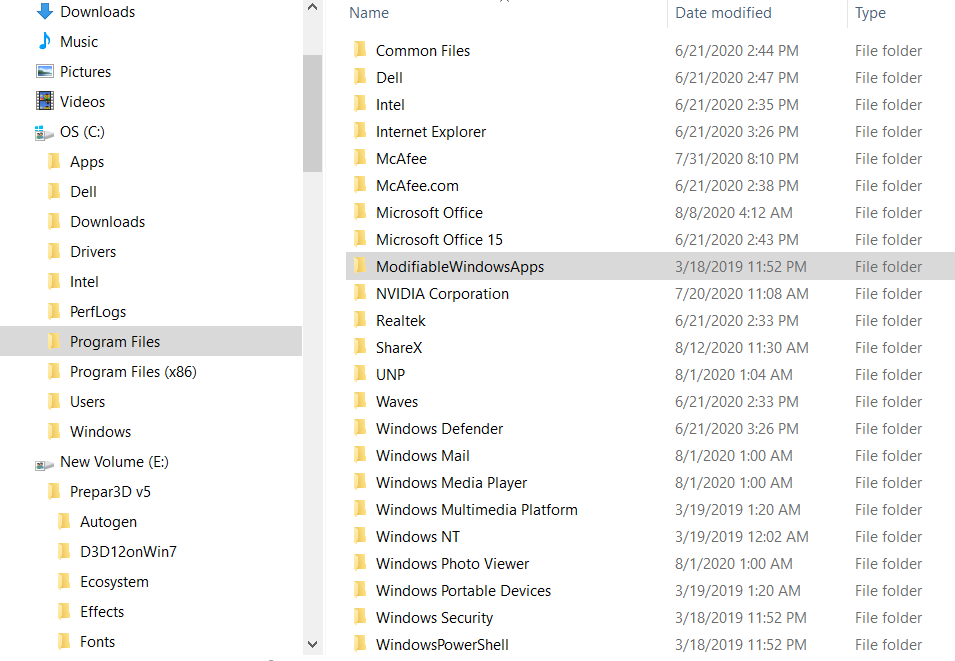The height and width of the screenshot is (661, 955).
Task: Click the Microsoft Office 15 folder icon
Action: 360,238
